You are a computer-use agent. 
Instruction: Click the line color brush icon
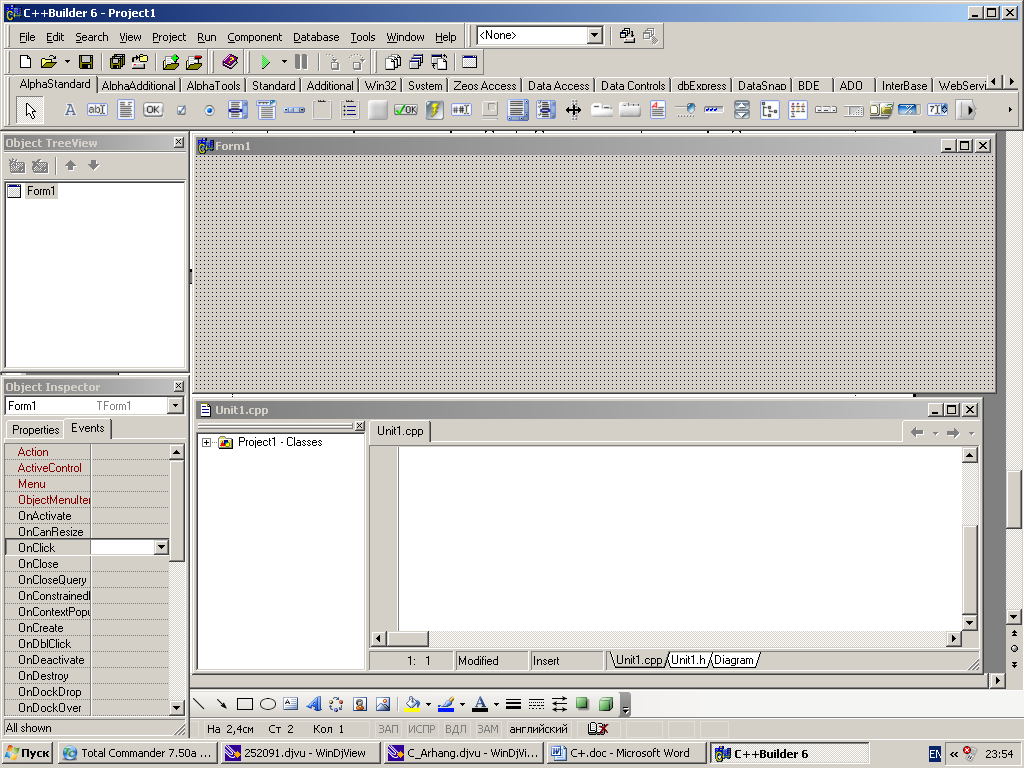click(446, 704)
